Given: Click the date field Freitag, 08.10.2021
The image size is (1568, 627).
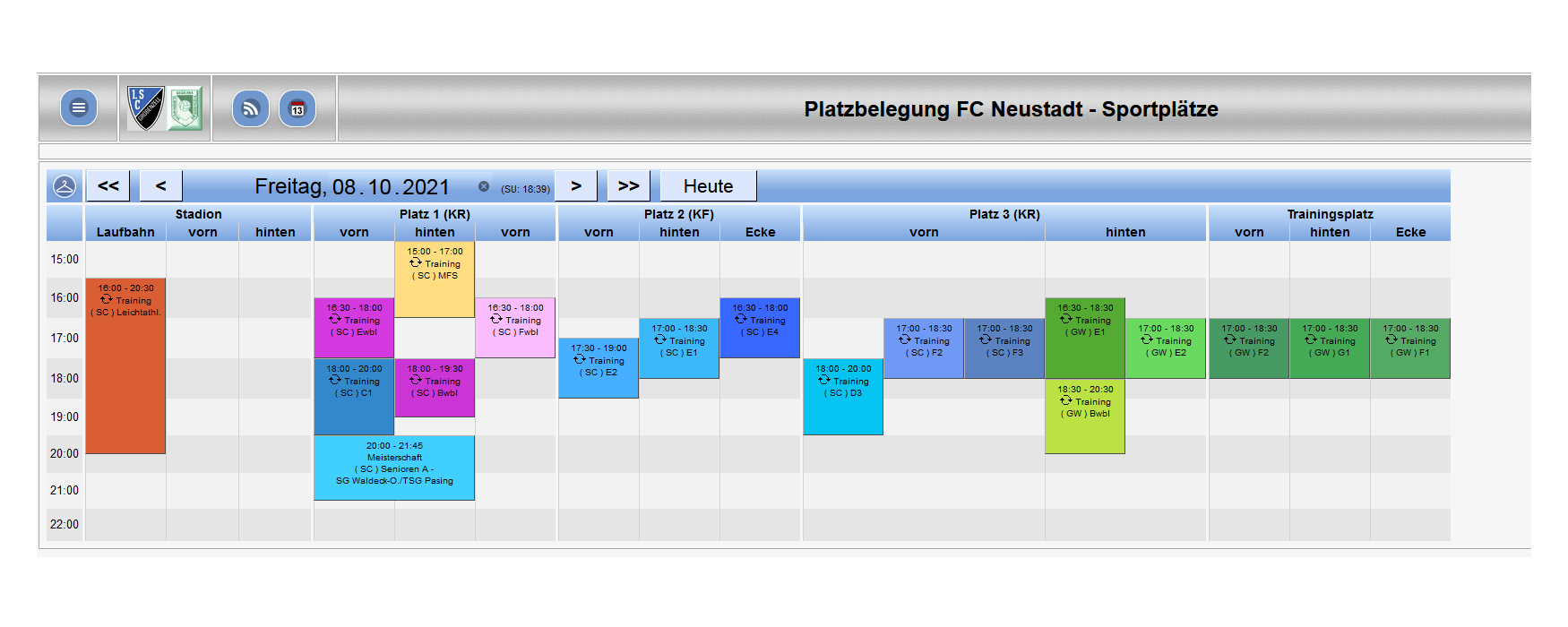Looking at the screenshot, I should pyautogui.click(x=352, y=186).
